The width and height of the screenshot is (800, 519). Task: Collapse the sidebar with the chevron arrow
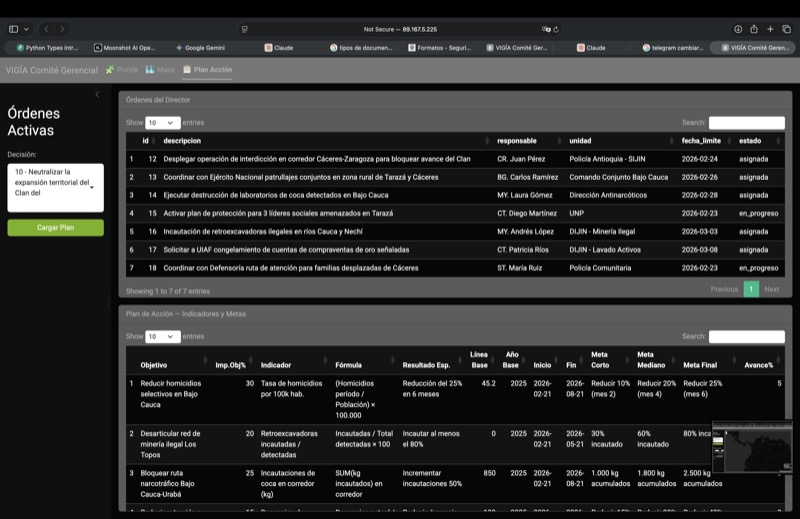click(x=97, y=94)
